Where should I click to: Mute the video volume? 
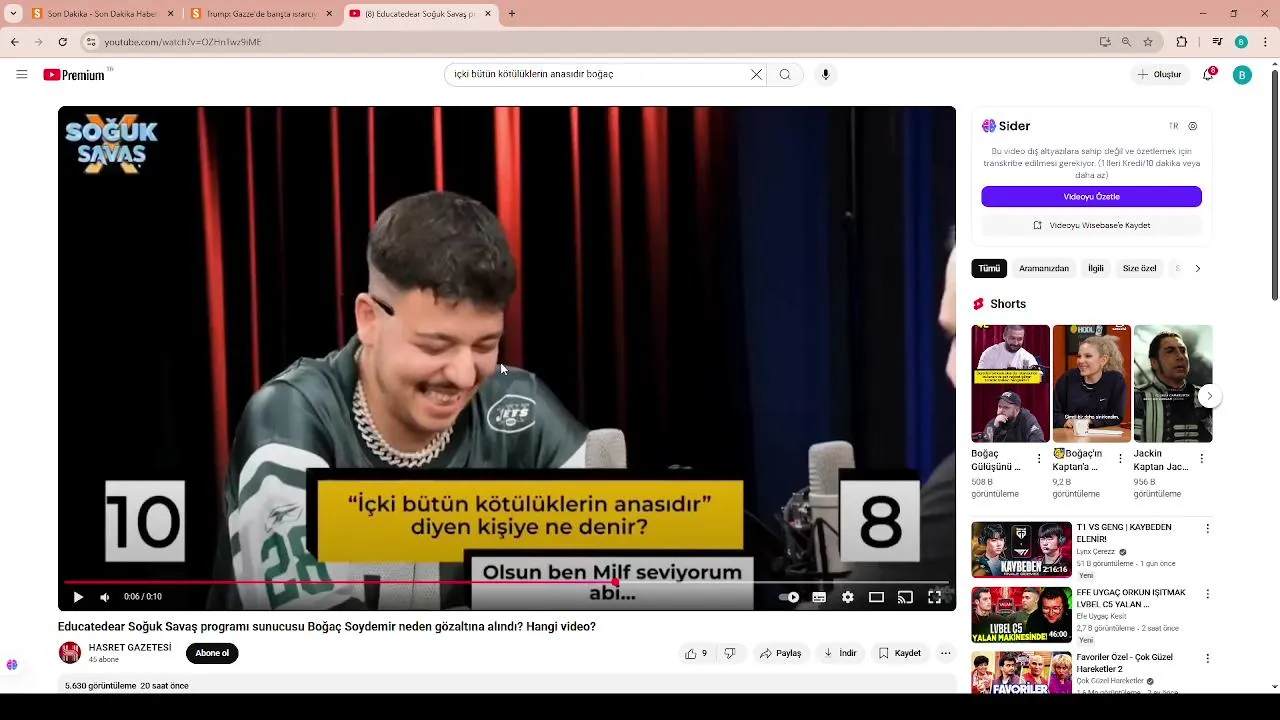[105, 597]
